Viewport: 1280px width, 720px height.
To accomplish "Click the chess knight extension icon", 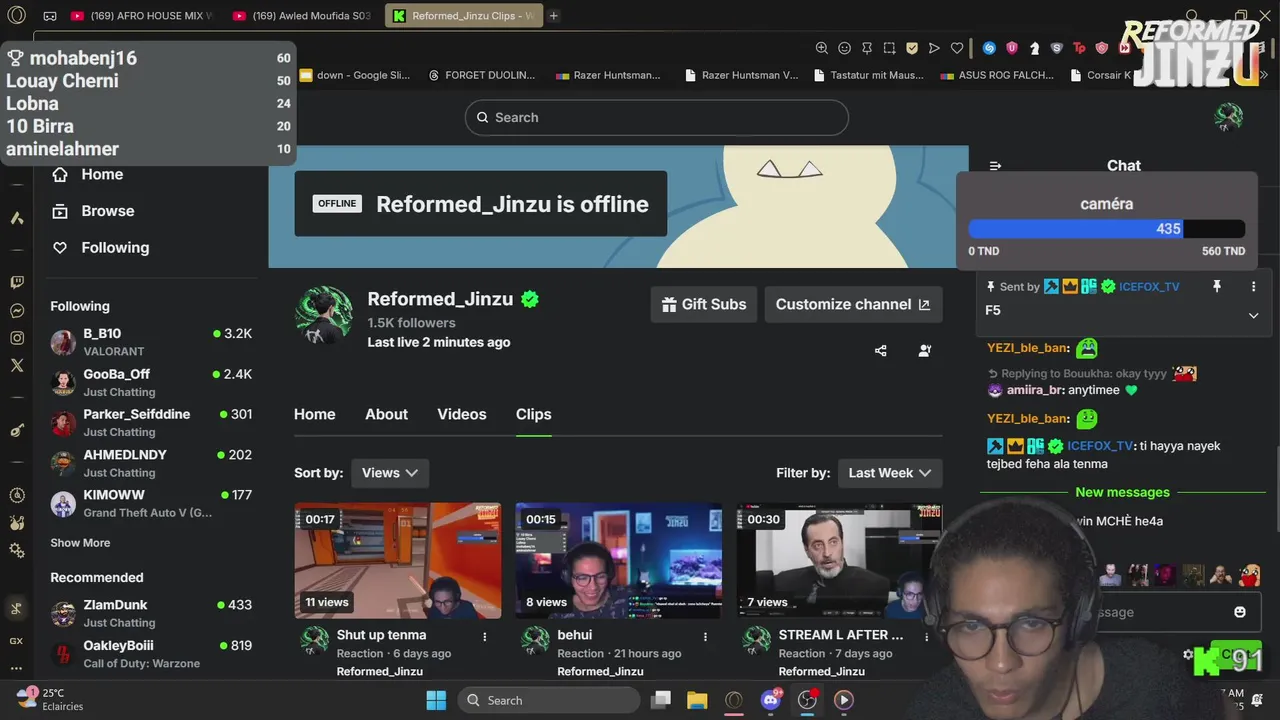I will [1034, 48].
